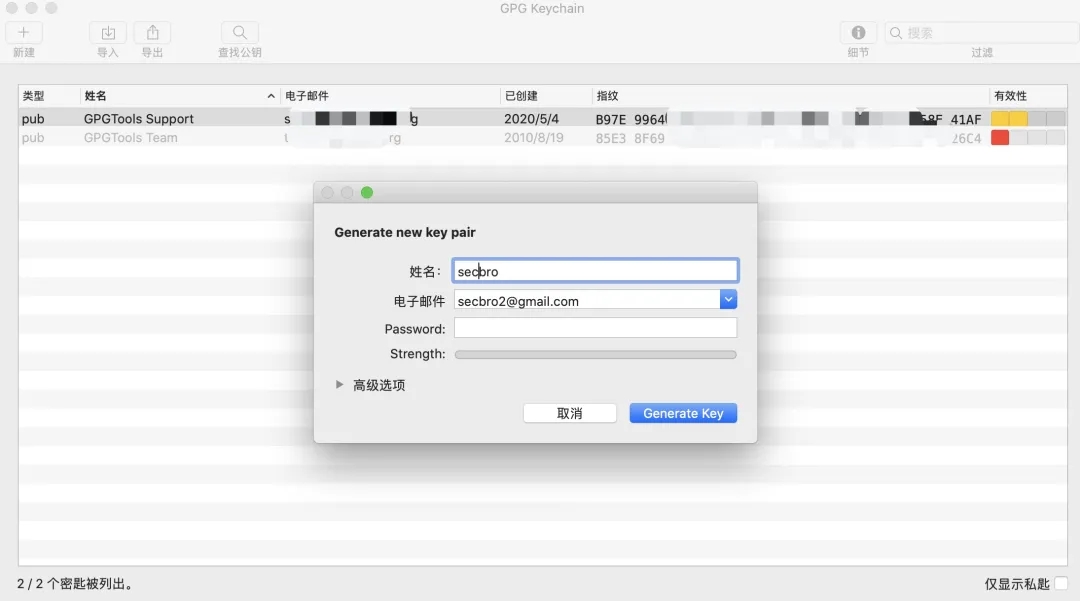The height and width of the screenshot is (601, 1080).
Task: Click the Export (导出) toolbar icon
Action: [x=152, y=33]
